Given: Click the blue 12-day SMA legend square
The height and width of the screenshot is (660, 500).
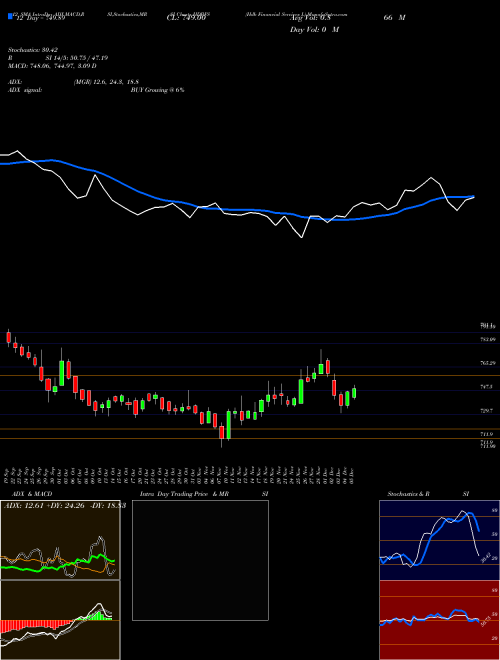Looking at the screenshot, I should pyautogui.click(x=11, y=17).
